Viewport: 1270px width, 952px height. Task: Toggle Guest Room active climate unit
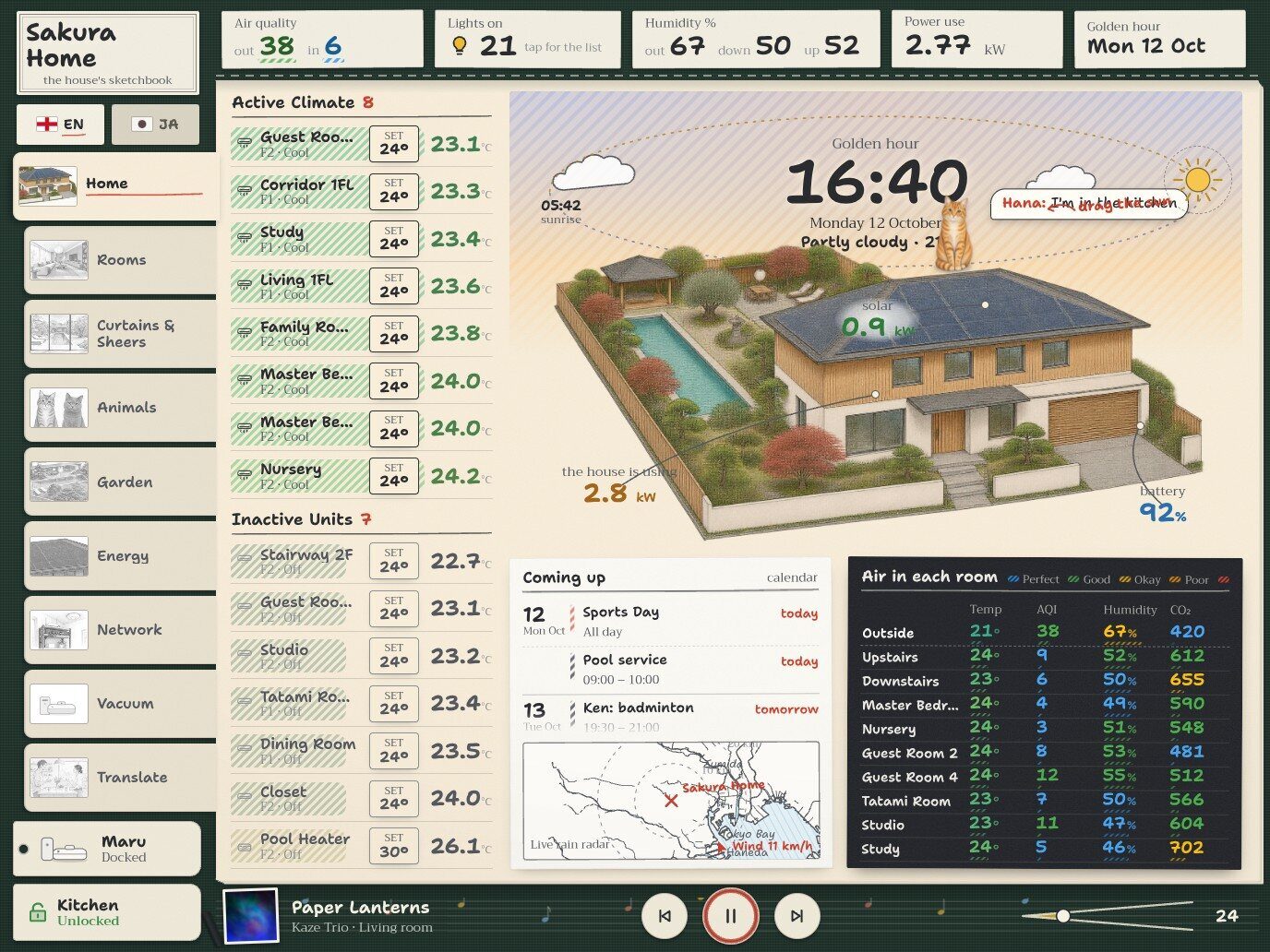pyautogui.click(x=299, y=144)
